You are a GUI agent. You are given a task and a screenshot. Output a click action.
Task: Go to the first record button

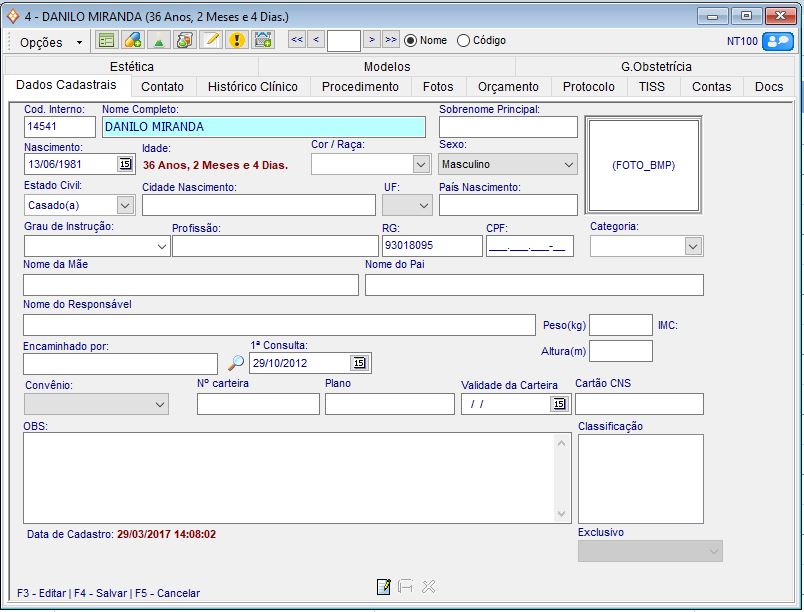click(297, 40)
